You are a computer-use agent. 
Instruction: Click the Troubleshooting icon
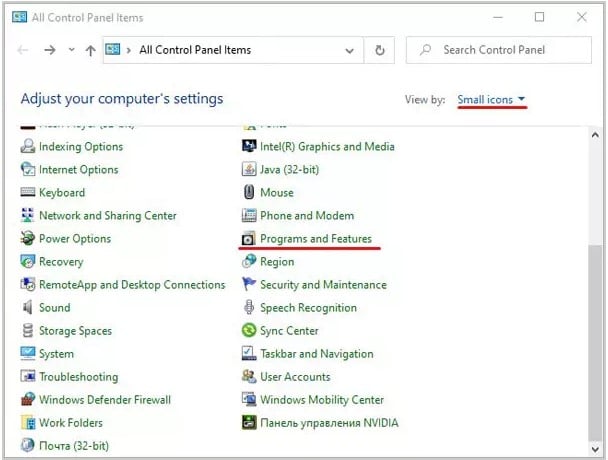(x=28, y=376)
